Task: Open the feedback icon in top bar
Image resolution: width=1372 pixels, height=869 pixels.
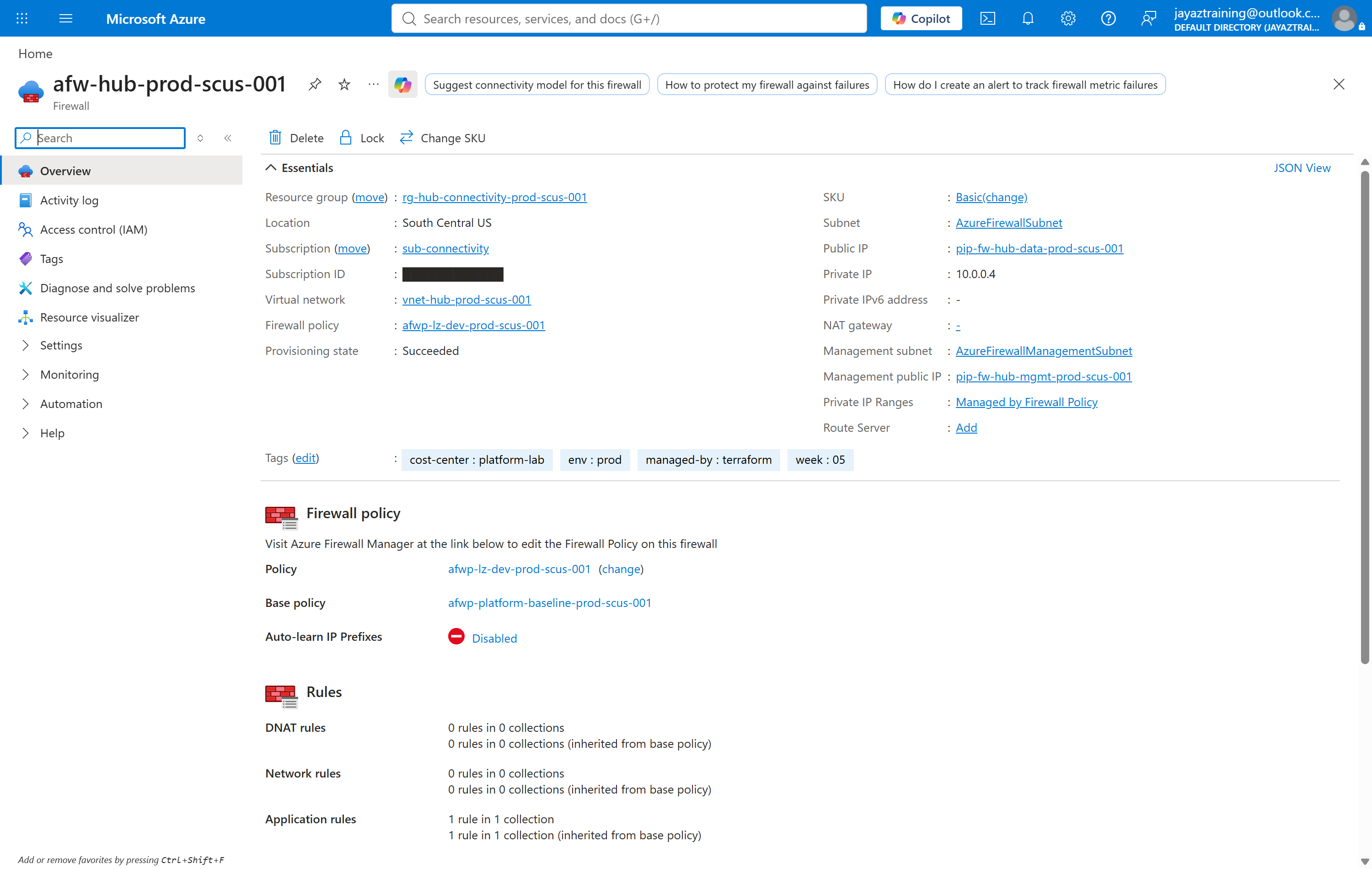Action: pos(1148,19)
